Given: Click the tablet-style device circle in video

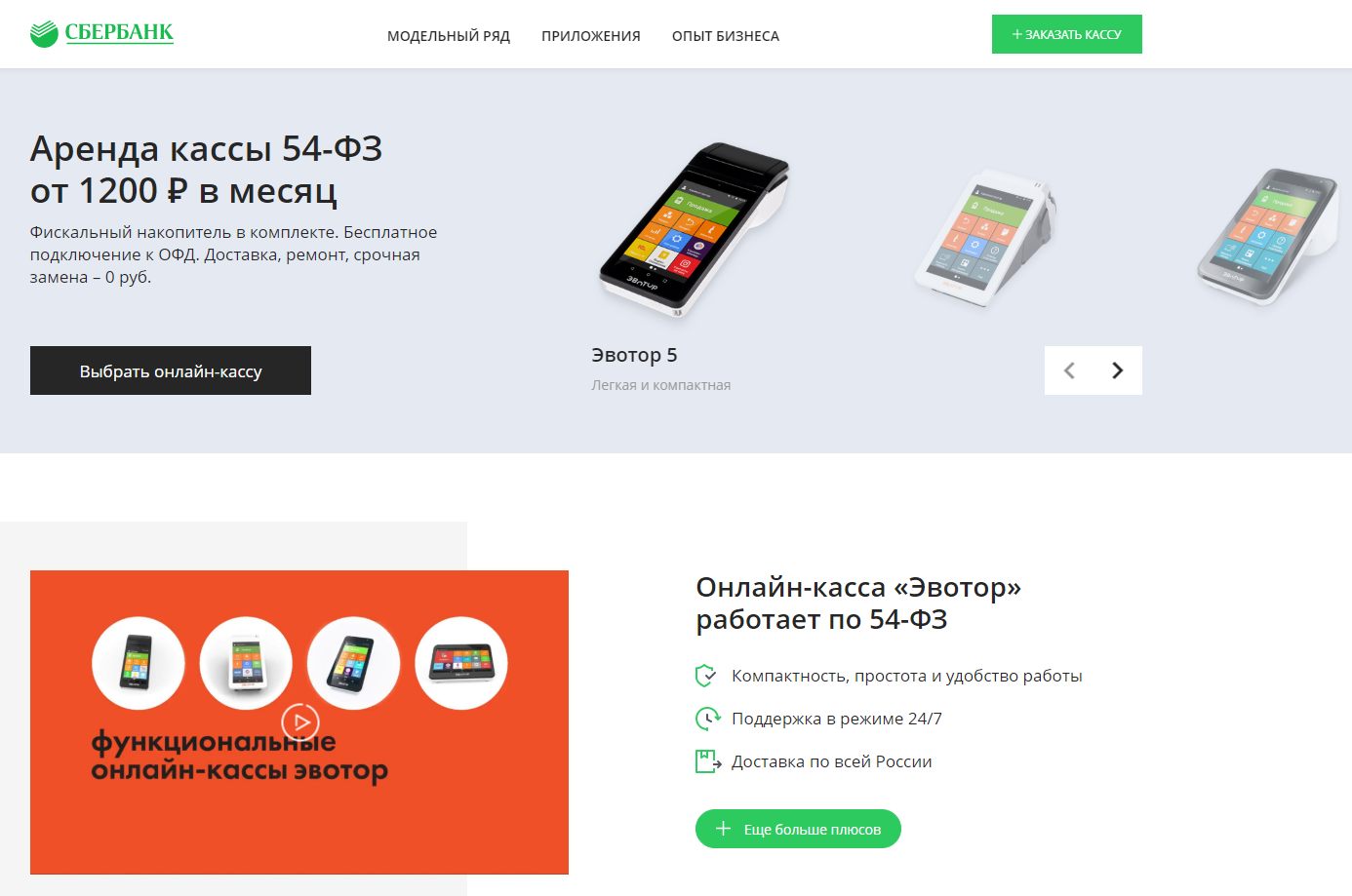Looking at the screenshot, I should pos(461,663).
